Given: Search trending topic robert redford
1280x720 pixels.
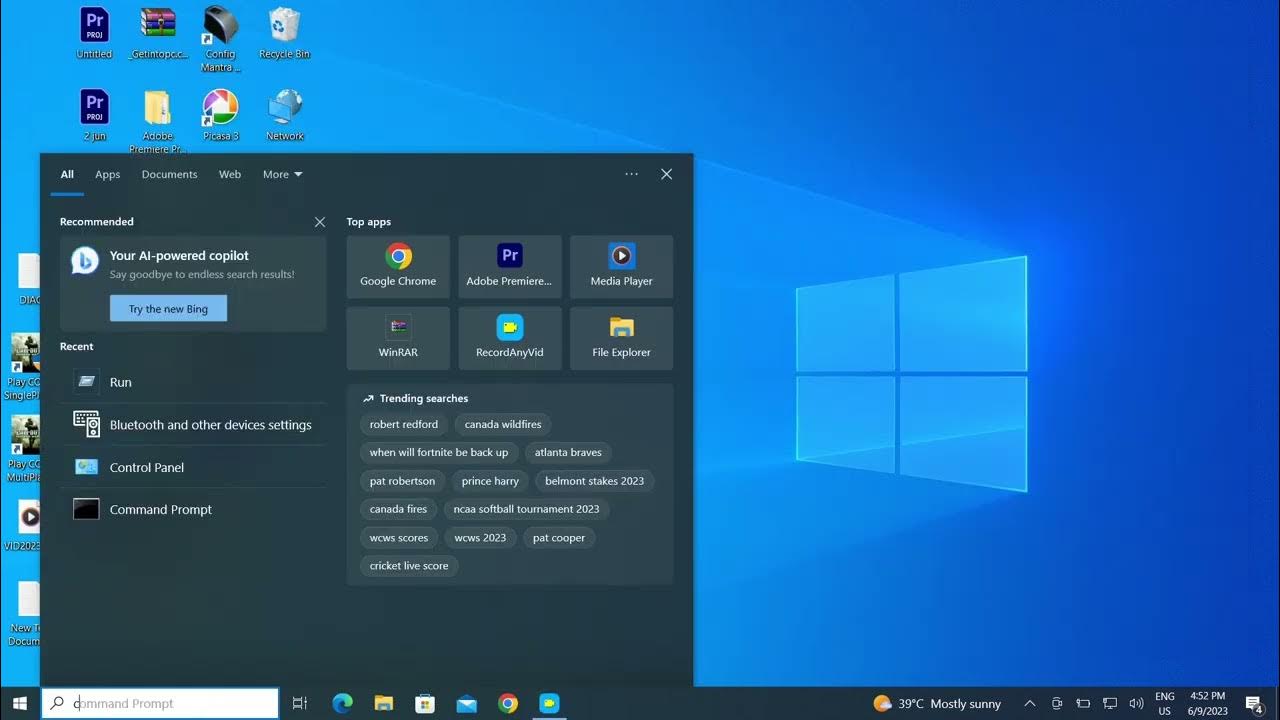Looking at the screenshot, I should (x=404, y=425).
